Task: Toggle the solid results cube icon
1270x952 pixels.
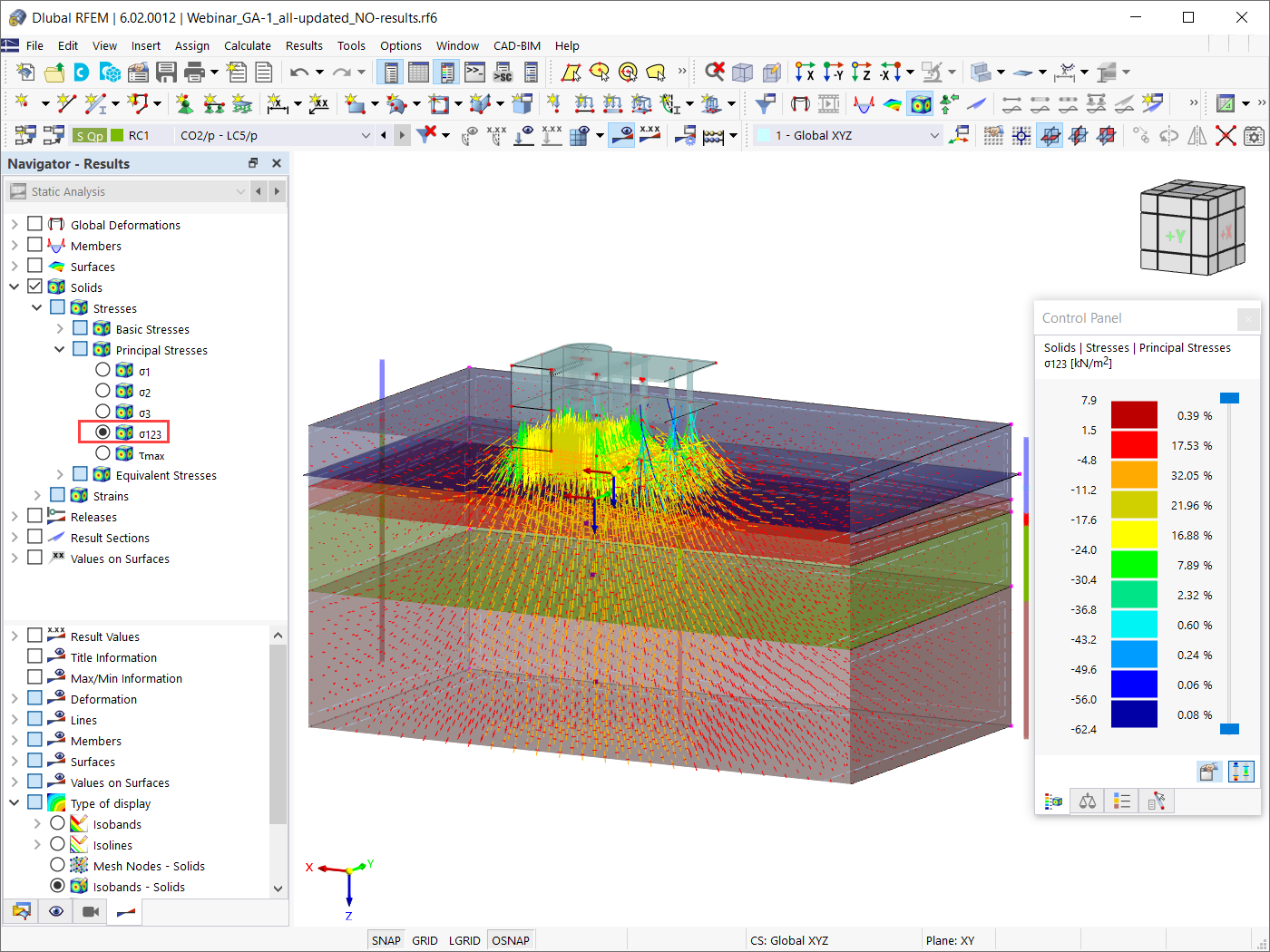Action: coord(921,104)
